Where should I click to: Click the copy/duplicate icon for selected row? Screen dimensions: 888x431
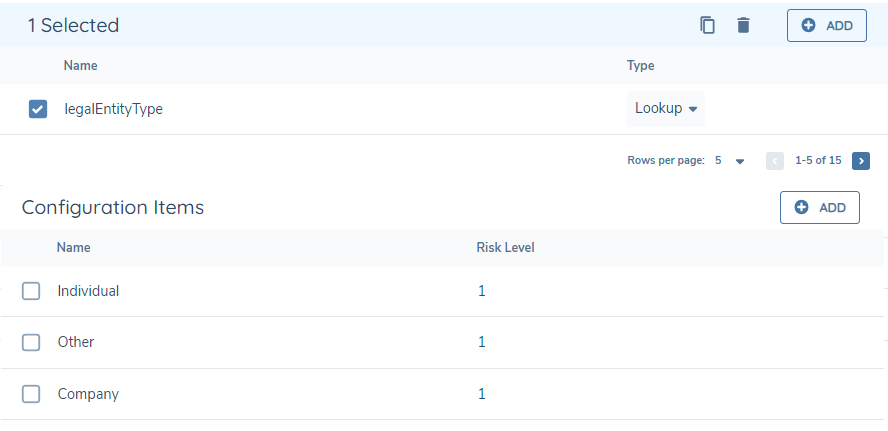click(x=708, y=26)
